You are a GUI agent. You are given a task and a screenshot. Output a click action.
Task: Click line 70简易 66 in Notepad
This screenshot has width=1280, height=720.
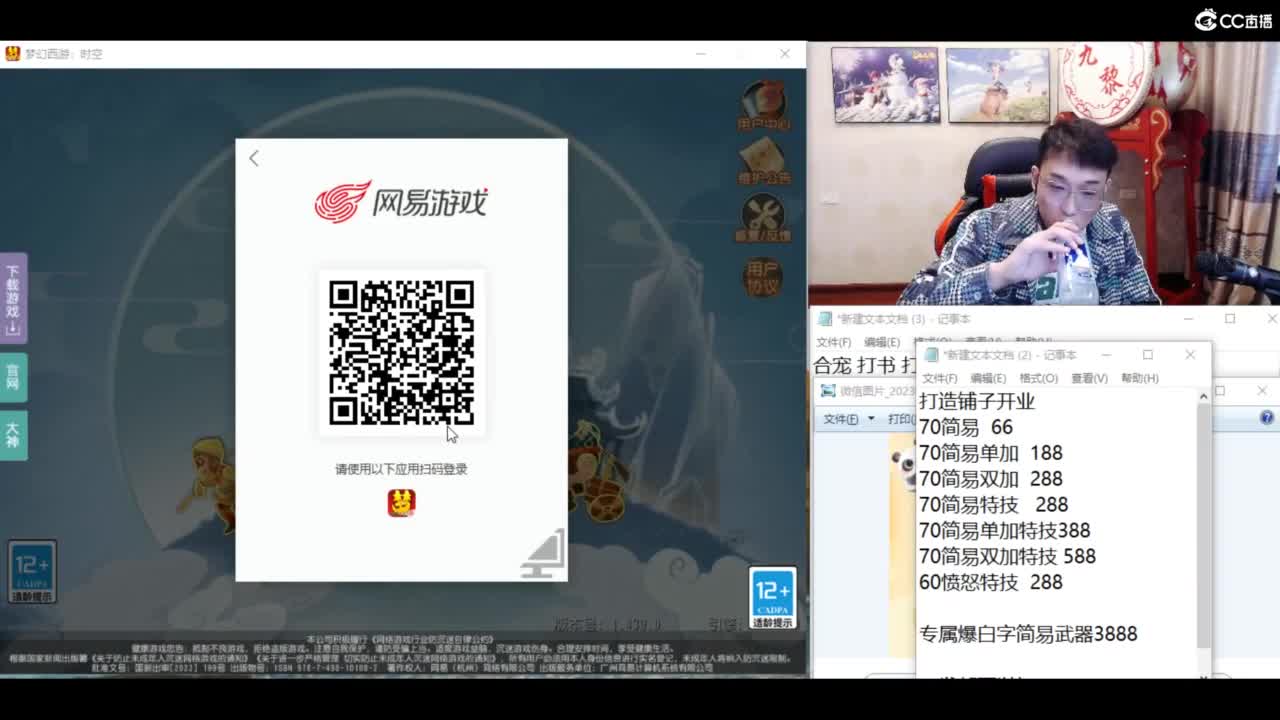click(966, 427)
